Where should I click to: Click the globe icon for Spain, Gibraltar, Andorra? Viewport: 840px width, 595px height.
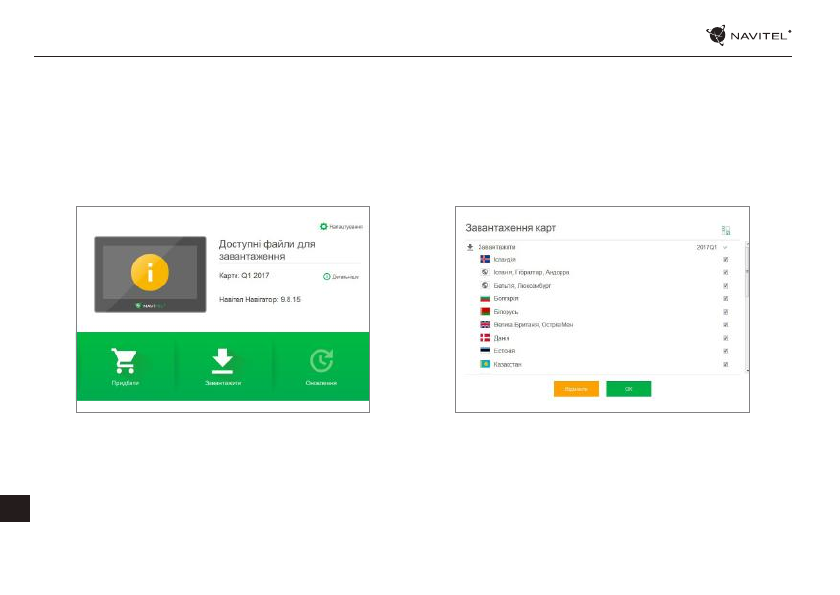pyautogui.click(x=485, y=272)
